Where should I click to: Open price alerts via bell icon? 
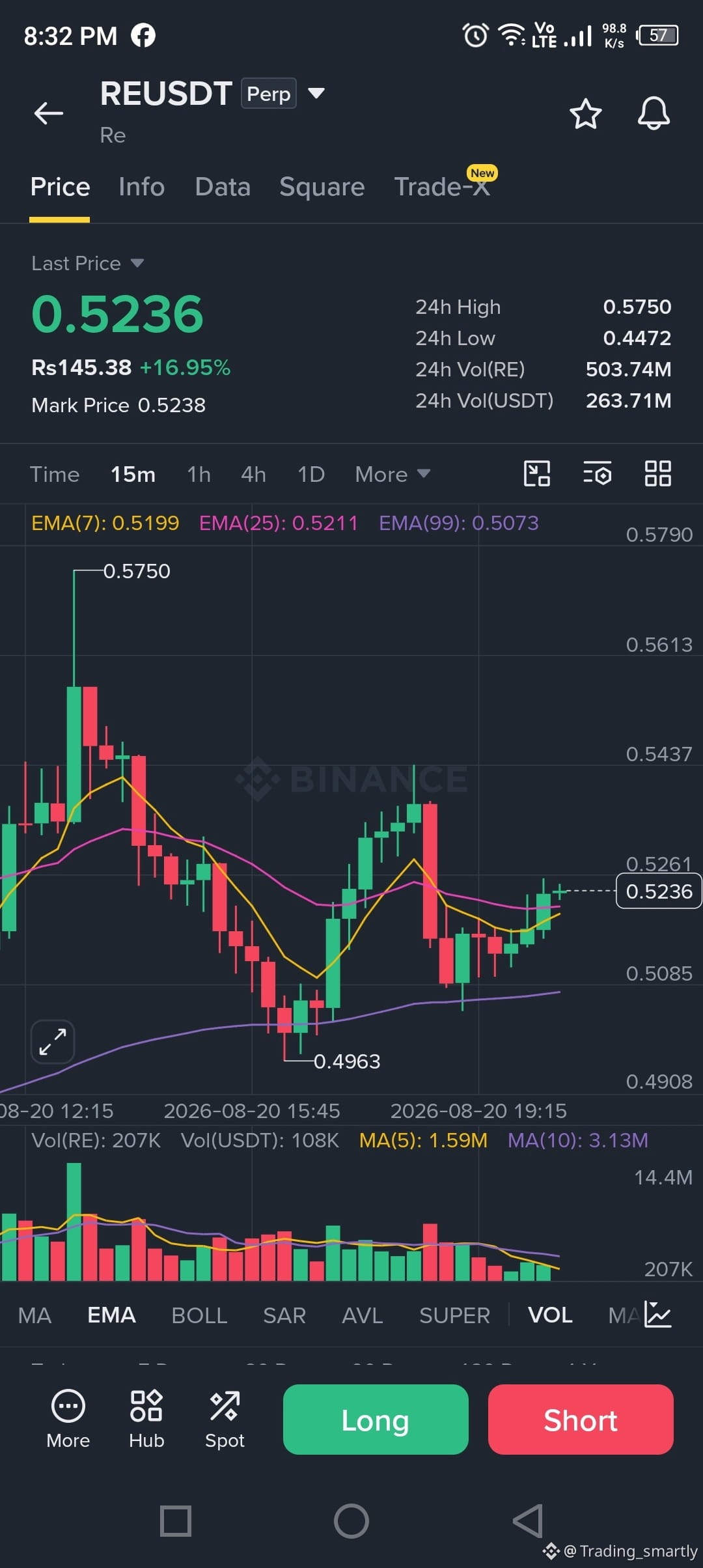pos(654,113)
